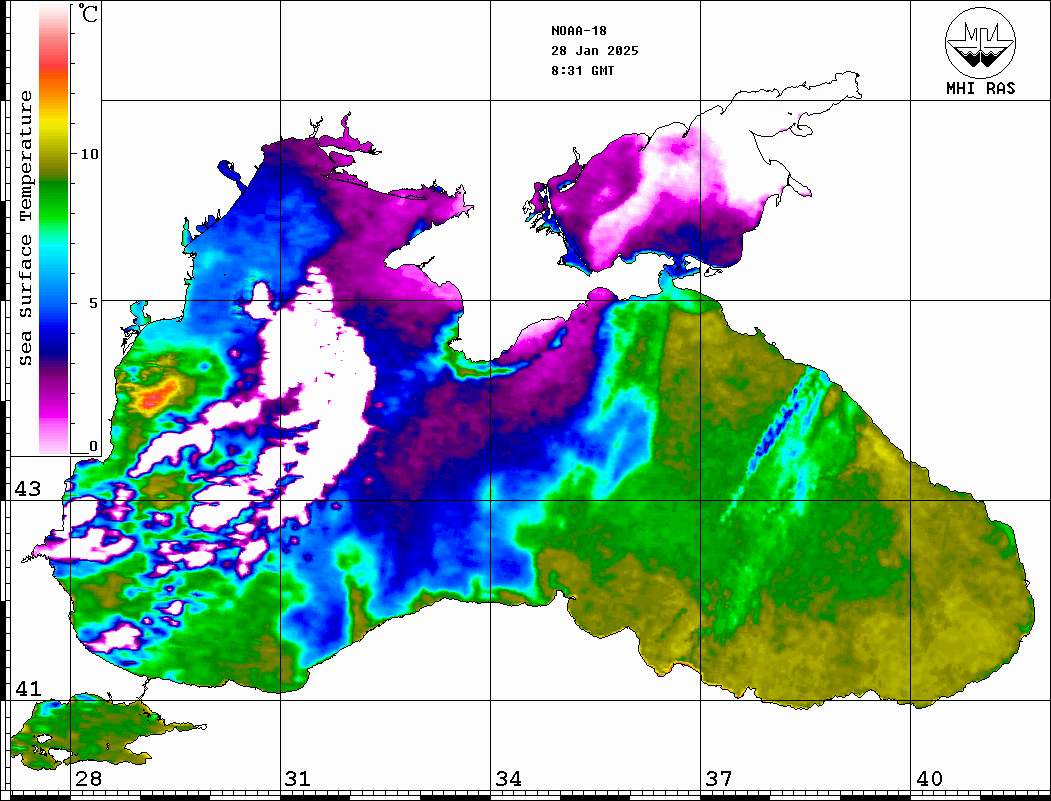Click the 5 mark on the color scale

tap(94, 303)
